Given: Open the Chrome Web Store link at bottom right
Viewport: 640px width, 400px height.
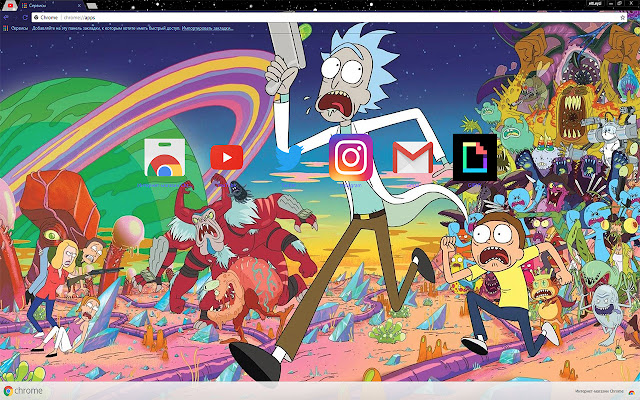Looking at the screenshot, I should [606, 391].
